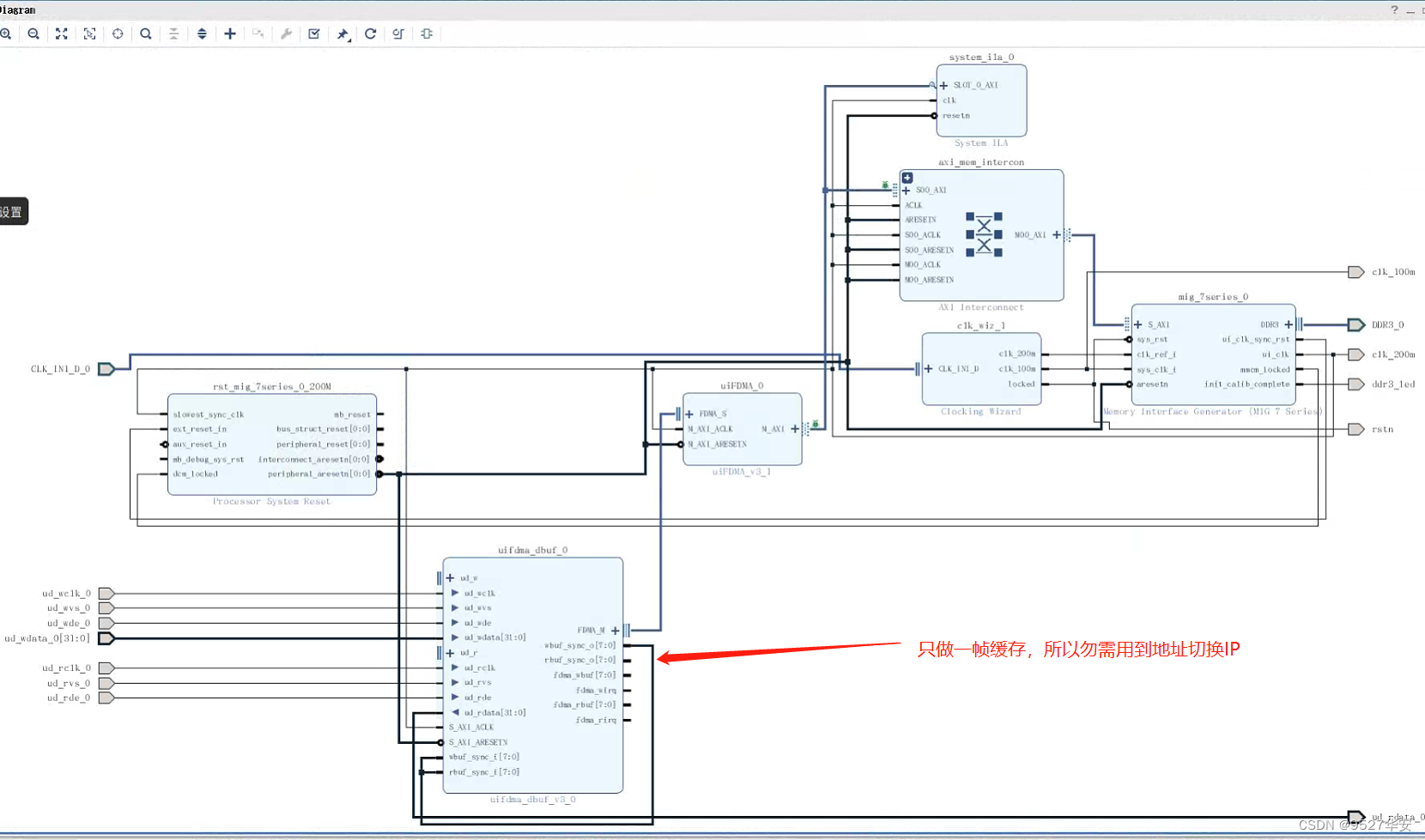Expand M00_AXI interface on AXI Interconnect
The height and width of the screenshot is (840, 1425).
pos(1057,235)
